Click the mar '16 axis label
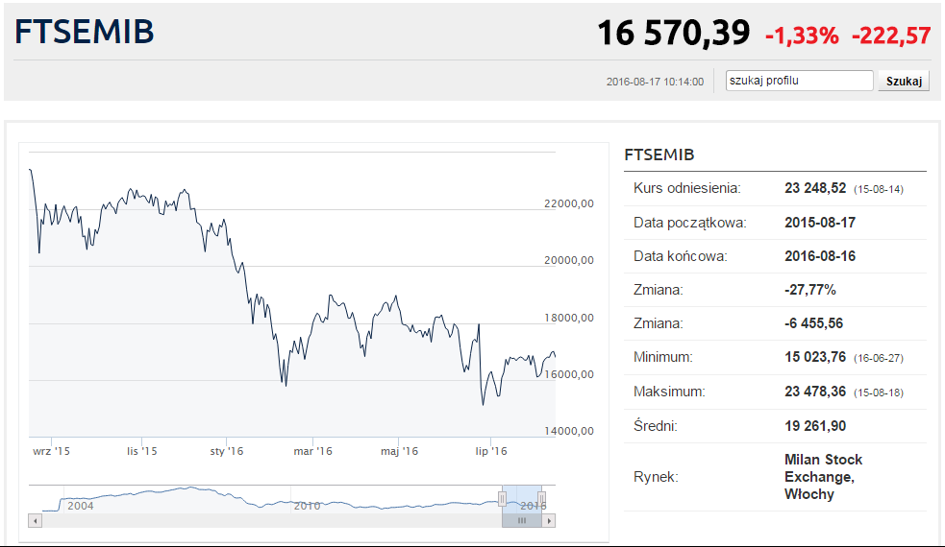 tap(313, 451)
